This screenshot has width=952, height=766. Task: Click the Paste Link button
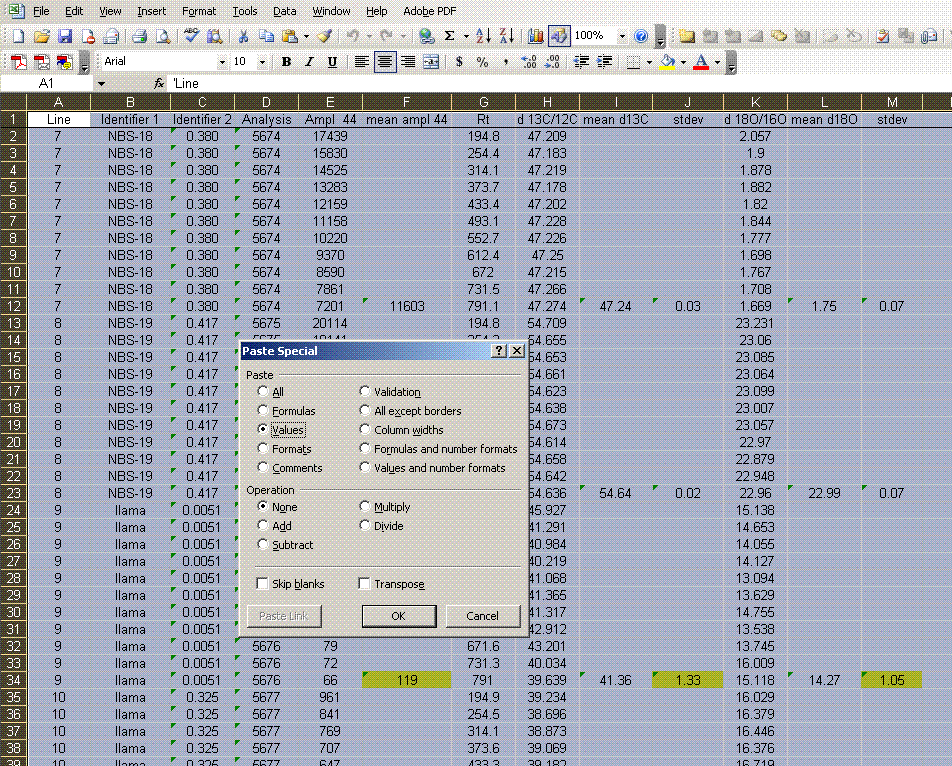coord(284,615)
